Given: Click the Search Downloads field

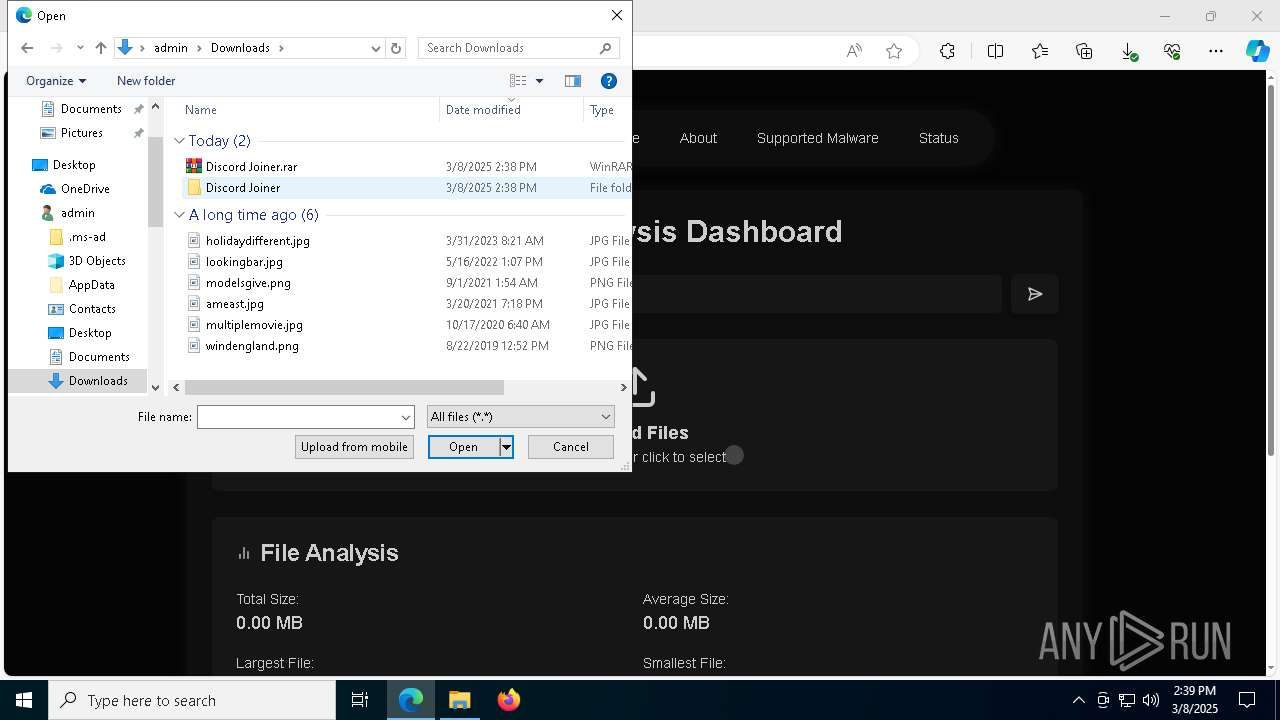Looking at the screenshot, I should pos(508,48).
